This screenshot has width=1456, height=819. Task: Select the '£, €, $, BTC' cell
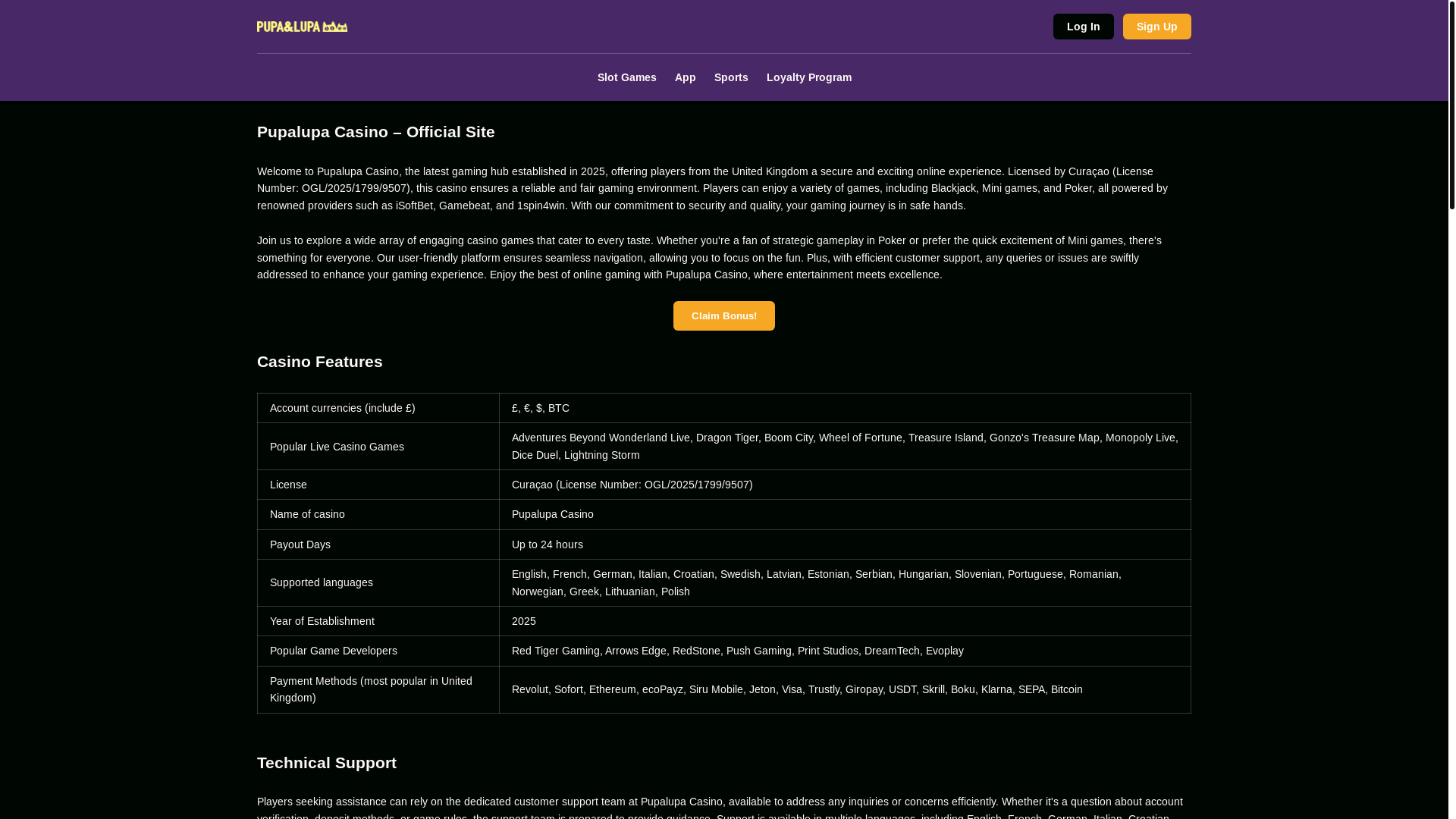click(845, 408)
